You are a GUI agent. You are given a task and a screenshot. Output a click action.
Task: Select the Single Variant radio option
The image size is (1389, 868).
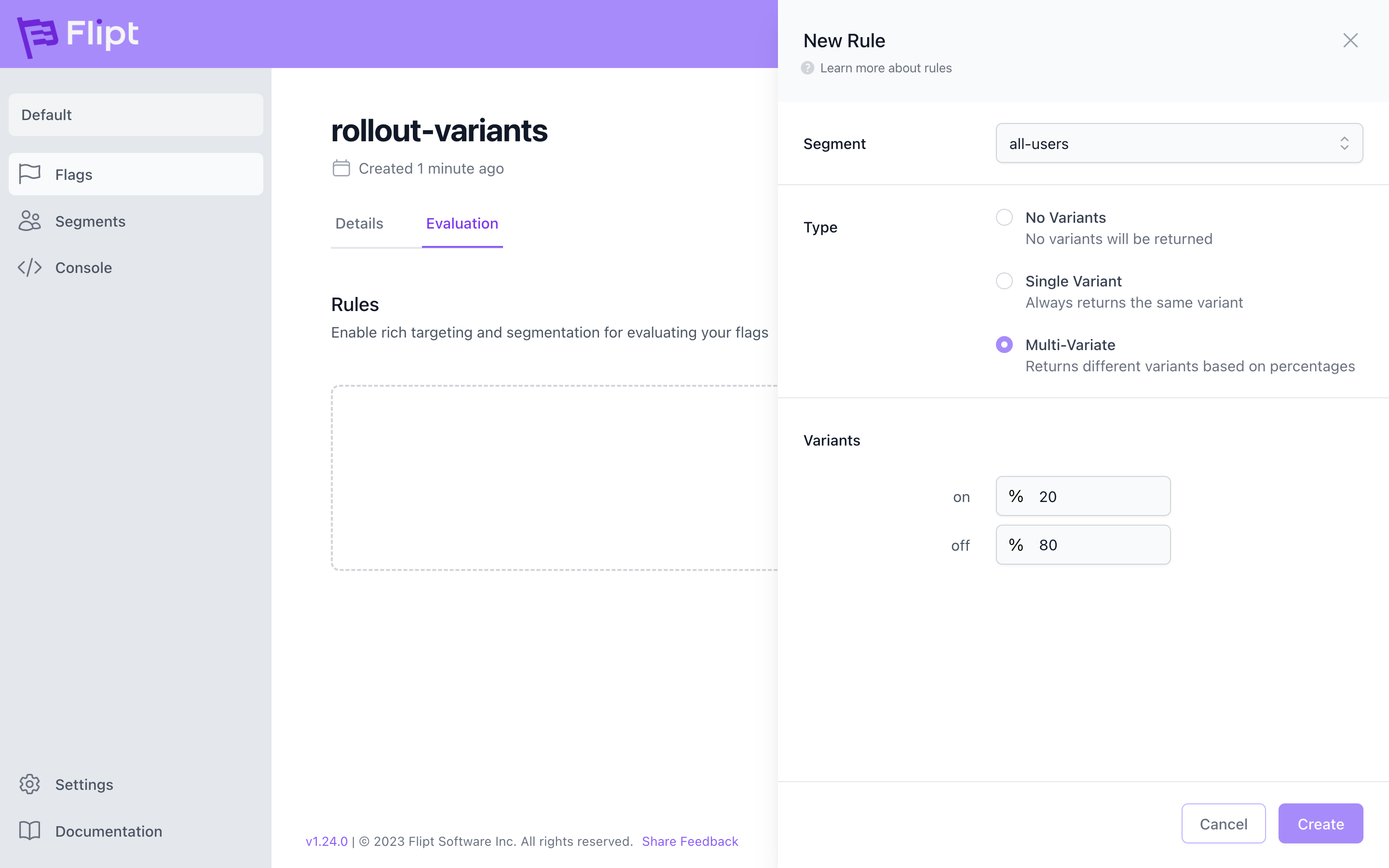click(1005, 281)
